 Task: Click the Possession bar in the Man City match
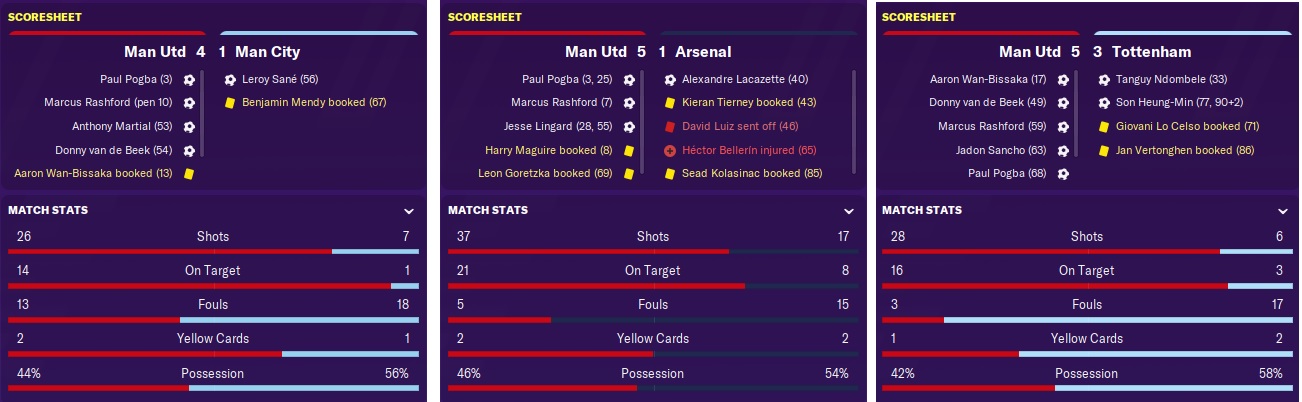212,387
